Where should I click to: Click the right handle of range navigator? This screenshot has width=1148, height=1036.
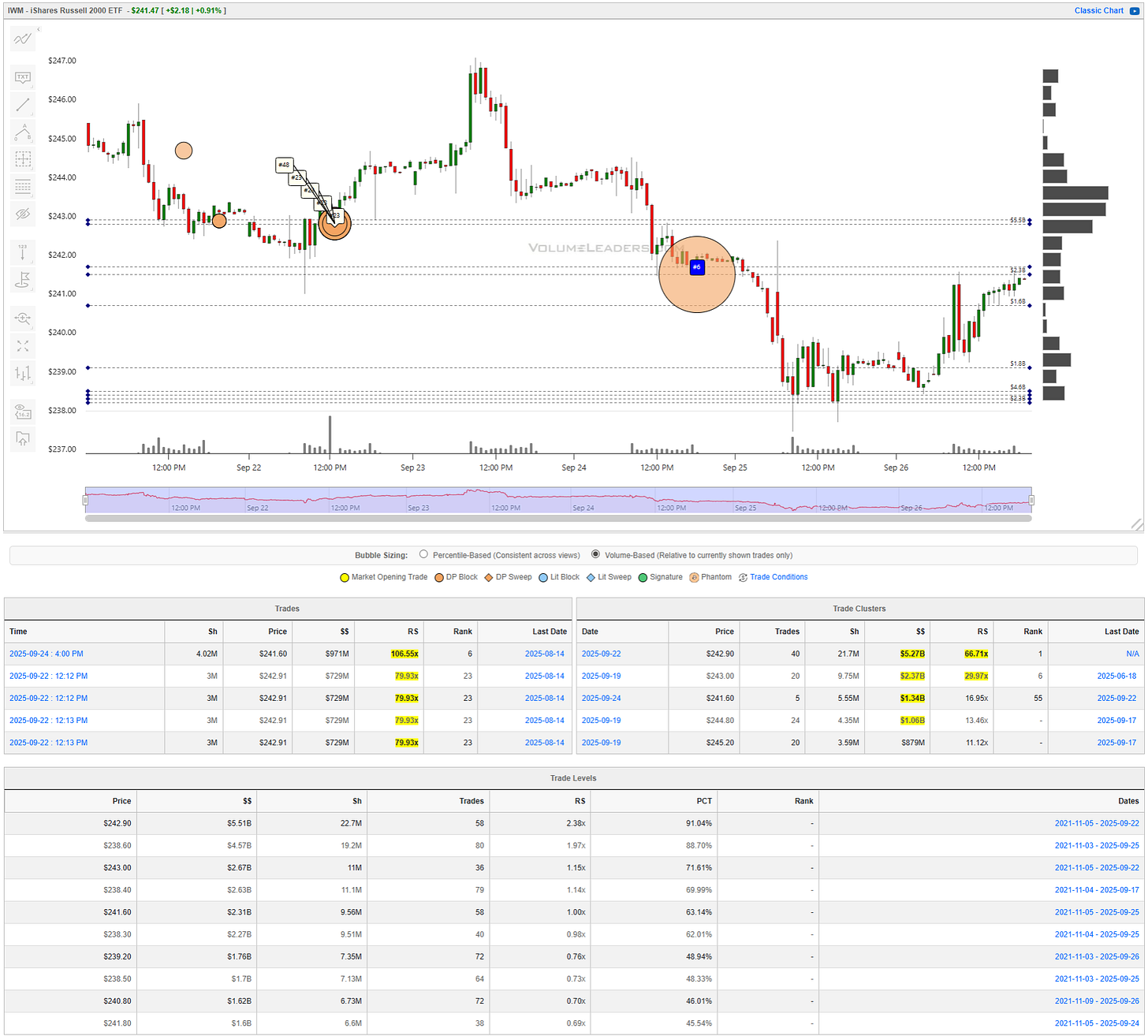click(1031, 500)
